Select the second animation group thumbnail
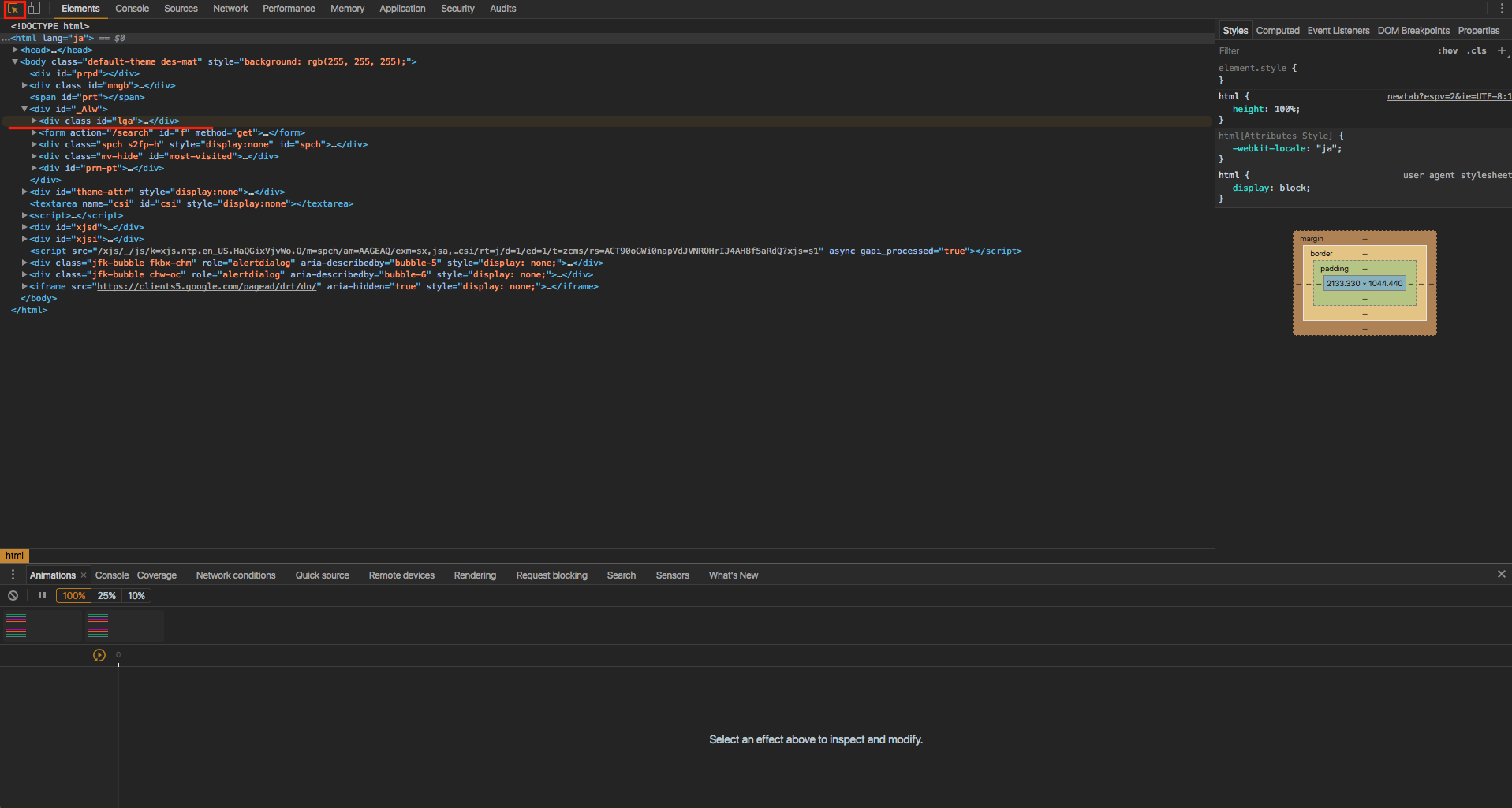Screen dimensions: 1512x808 (x=125, y=626)
